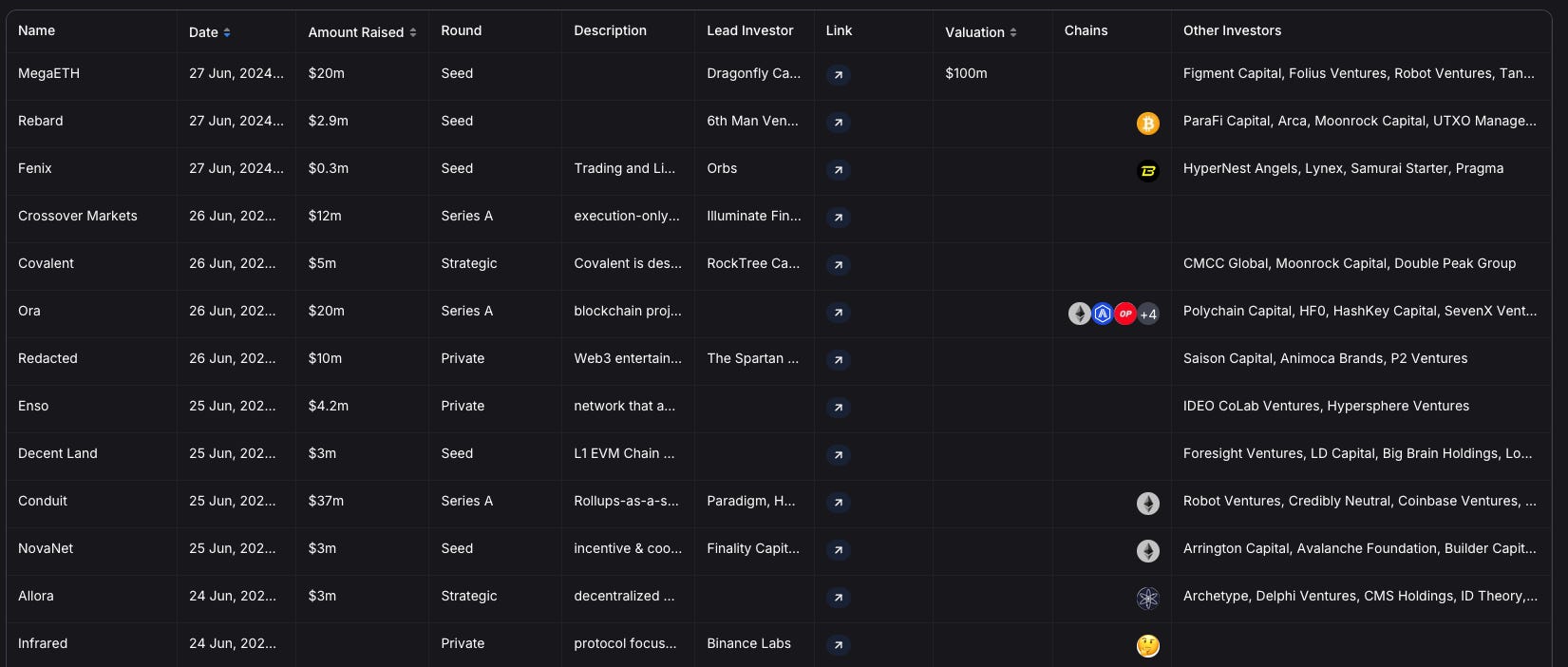Click the Ethereum chain icon for Conduit

pos(1148,504)
